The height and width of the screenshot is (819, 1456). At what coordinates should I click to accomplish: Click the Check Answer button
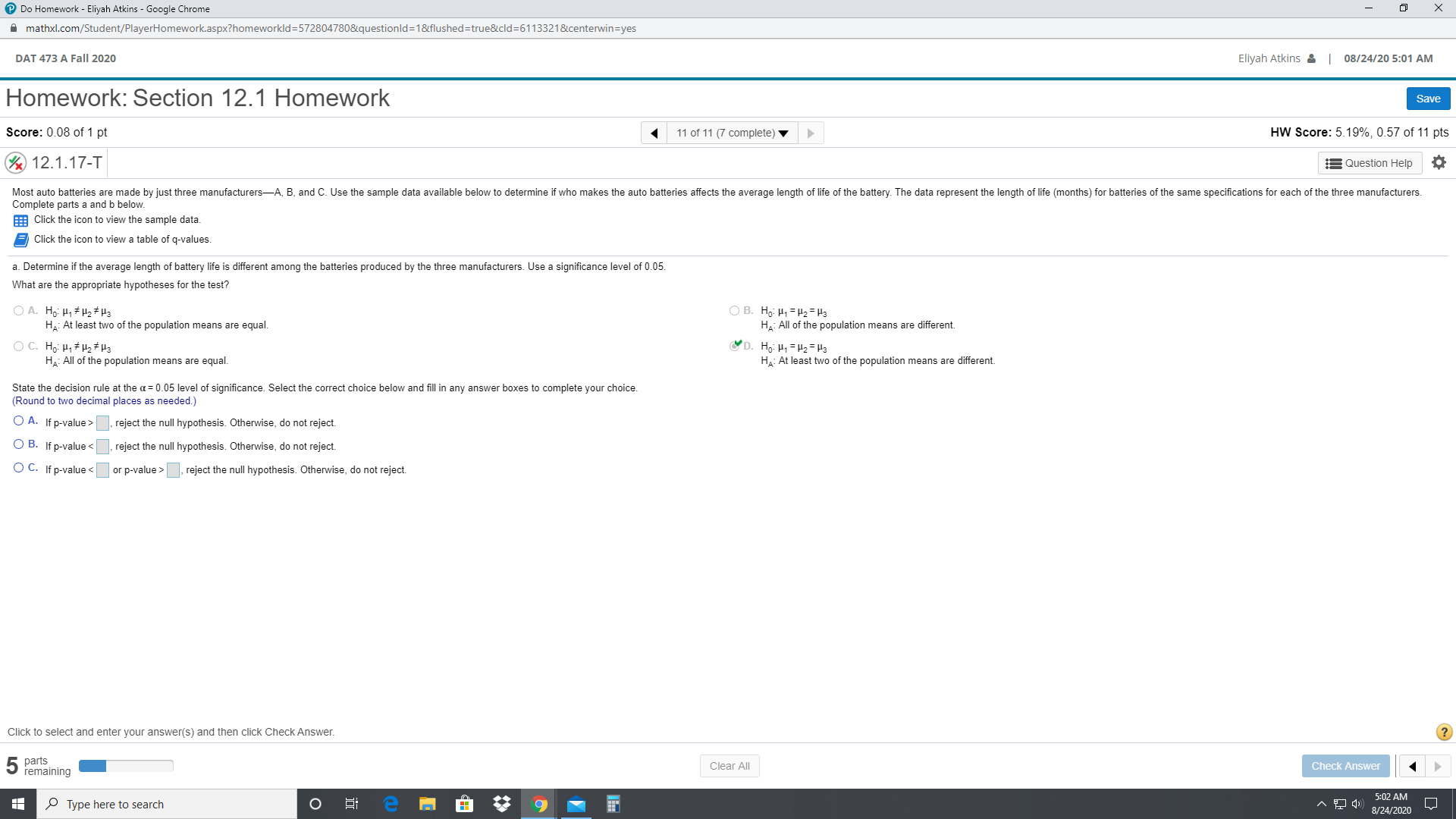click(x=1345, y=765)
